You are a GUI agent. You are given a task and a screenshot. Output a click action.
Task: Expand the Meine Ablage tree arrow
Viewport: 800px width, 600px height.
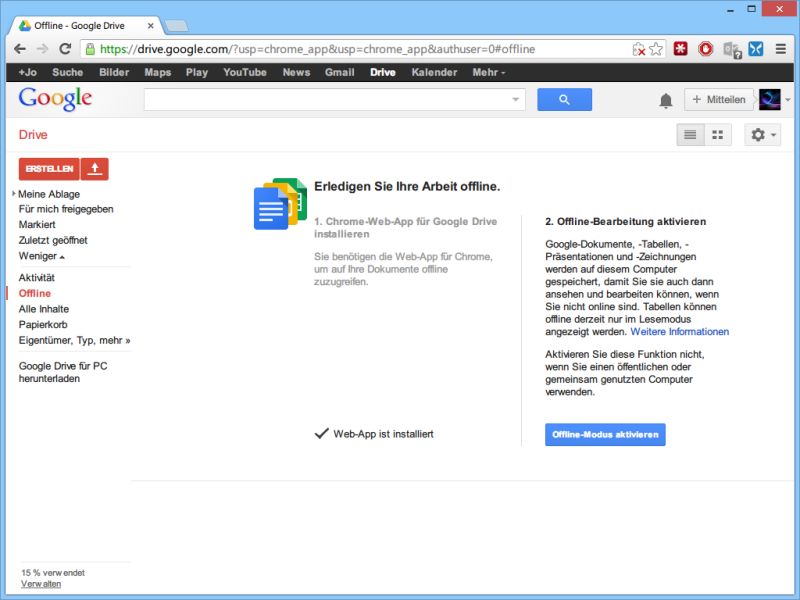[14, 193]
